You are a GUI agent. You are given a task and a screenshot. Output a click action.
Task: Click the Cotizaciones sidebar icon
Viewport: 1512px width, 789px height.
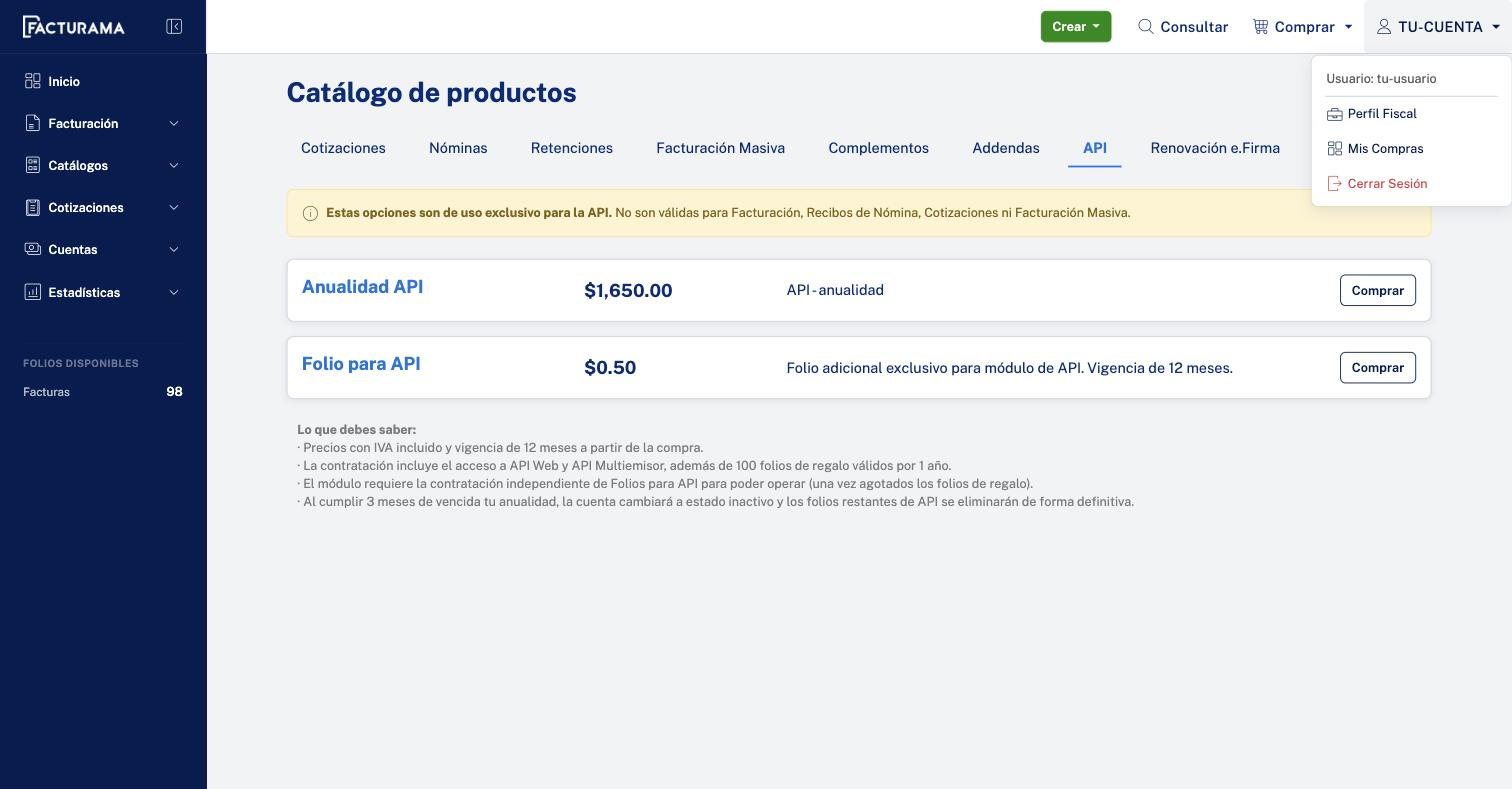(33, 207)
